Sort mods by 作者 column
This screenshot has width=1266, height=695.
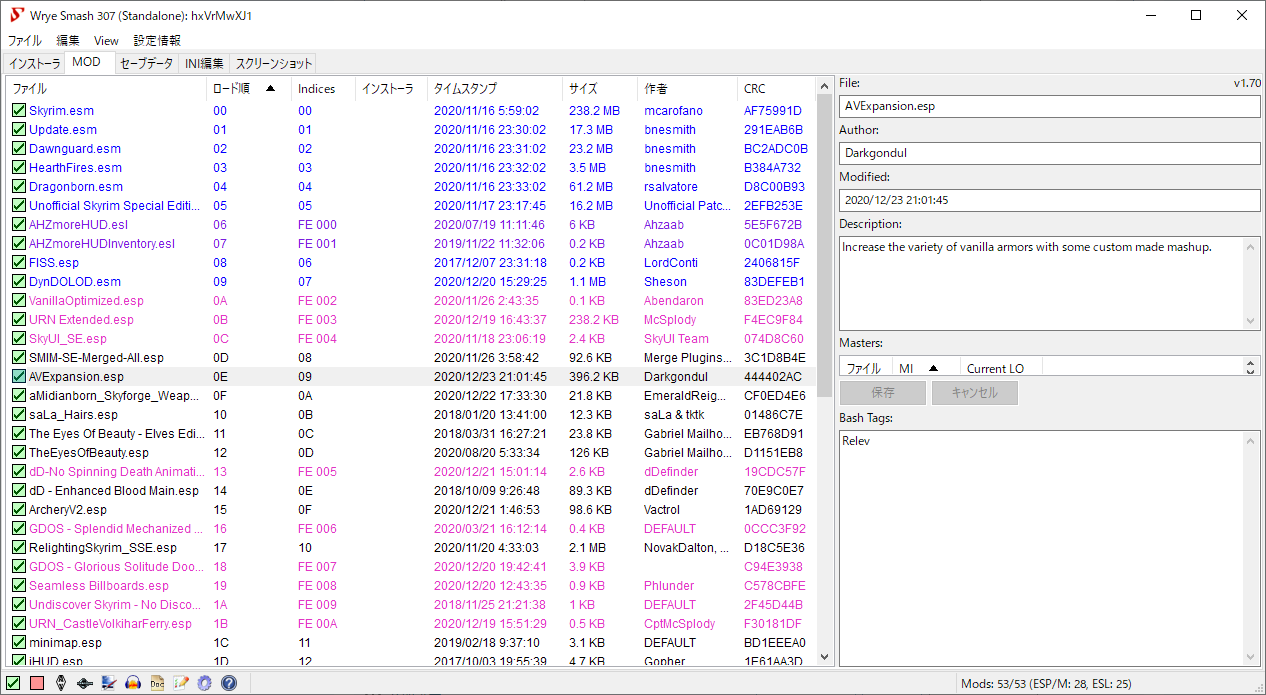687,89
